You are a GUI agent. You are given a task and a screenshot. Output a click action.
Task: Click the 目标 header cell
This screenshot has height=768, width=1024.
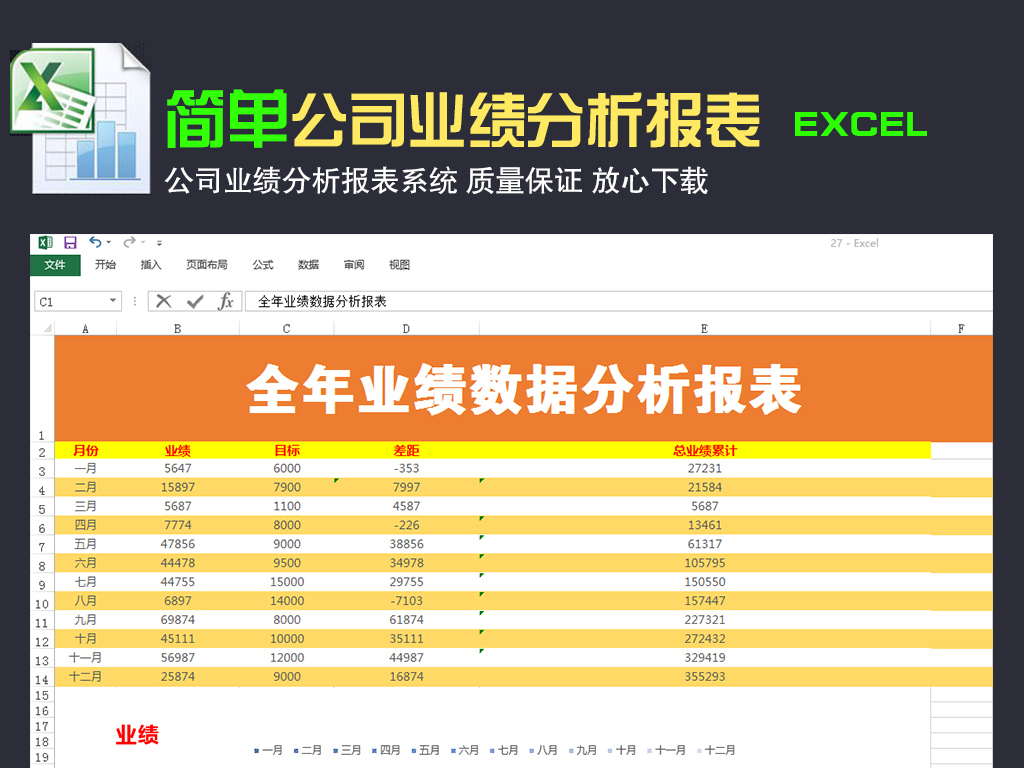[x=287, y=451]
